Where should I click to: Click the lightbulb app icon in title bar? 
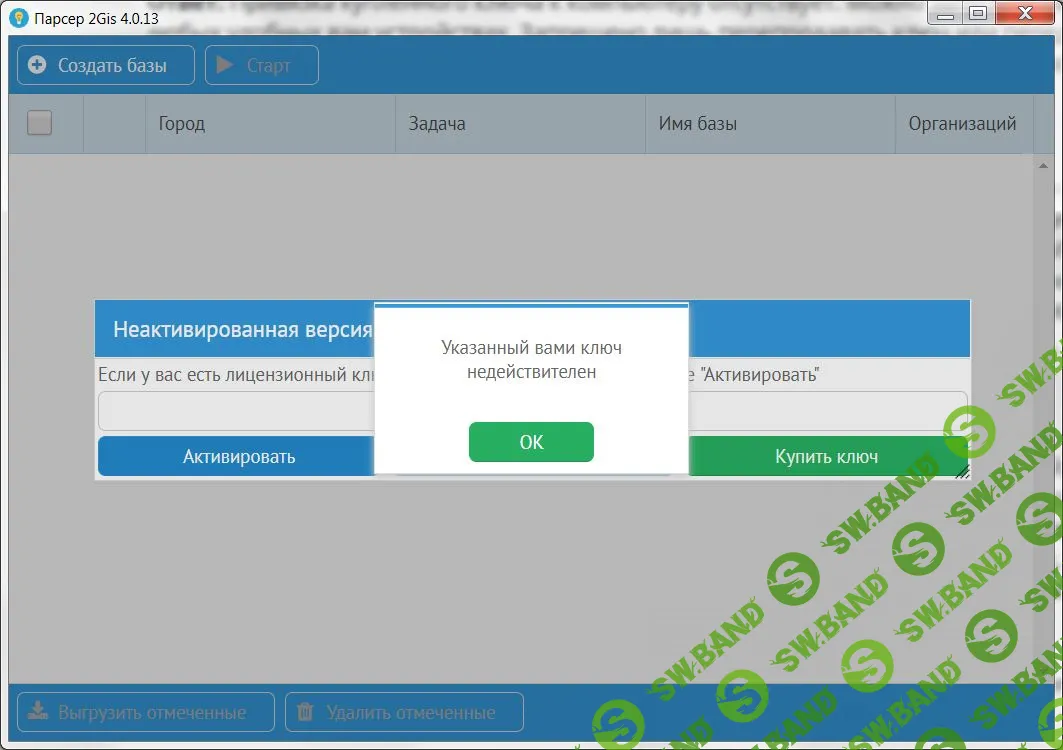18,17
